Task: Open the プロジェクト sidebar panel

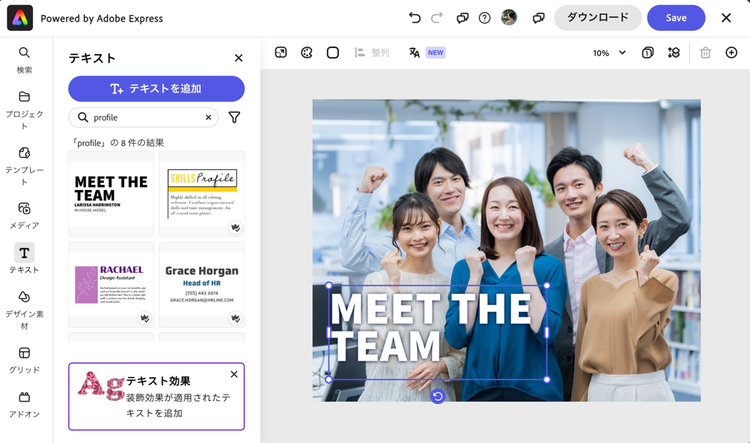Action: tap(24, 110)
